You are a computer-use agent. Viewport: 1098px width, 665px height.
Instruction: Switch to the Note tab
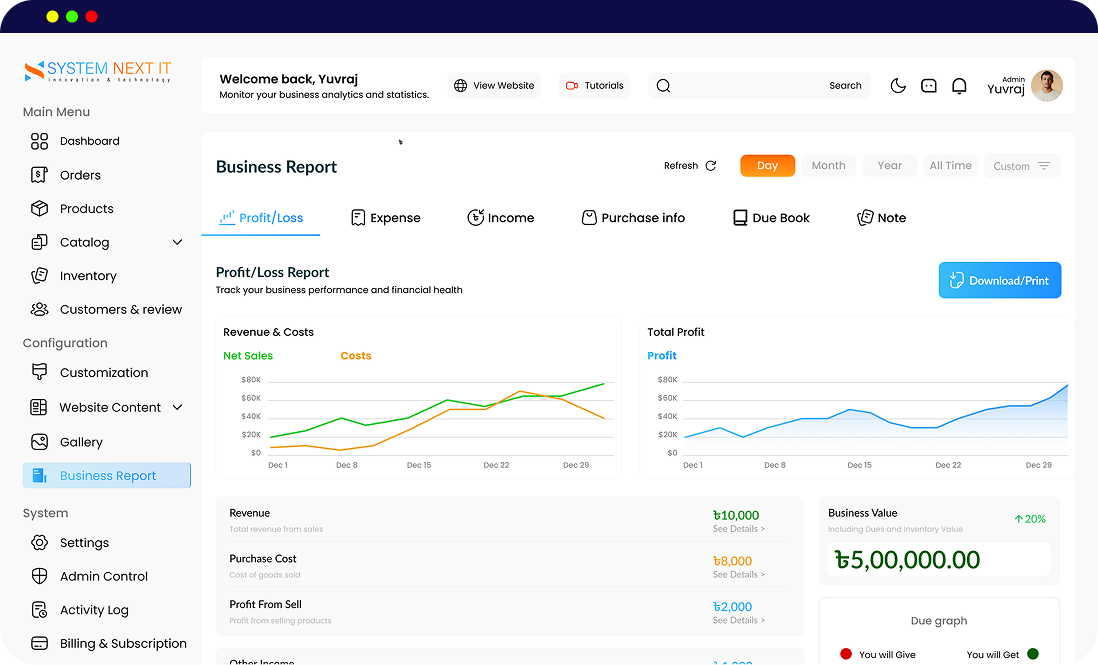[x=881, y=218]
